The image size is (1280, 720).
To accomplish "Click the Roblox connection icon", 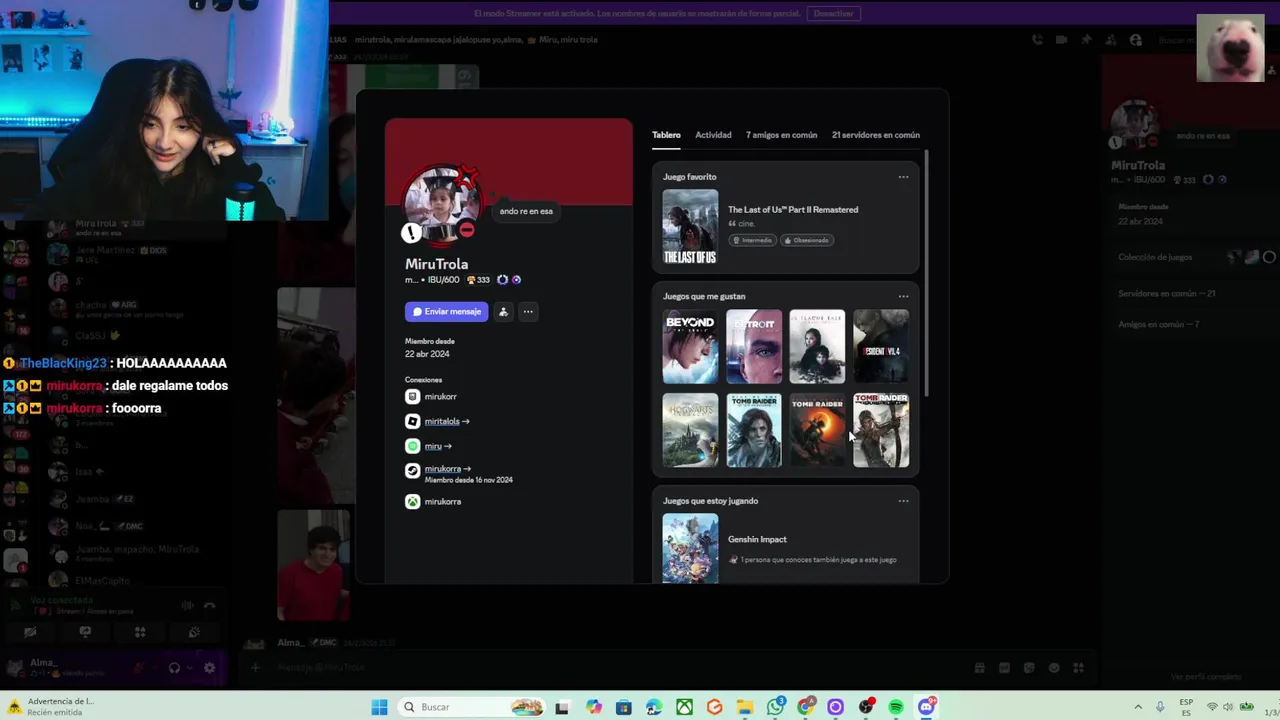I will (x=412, y=421).
